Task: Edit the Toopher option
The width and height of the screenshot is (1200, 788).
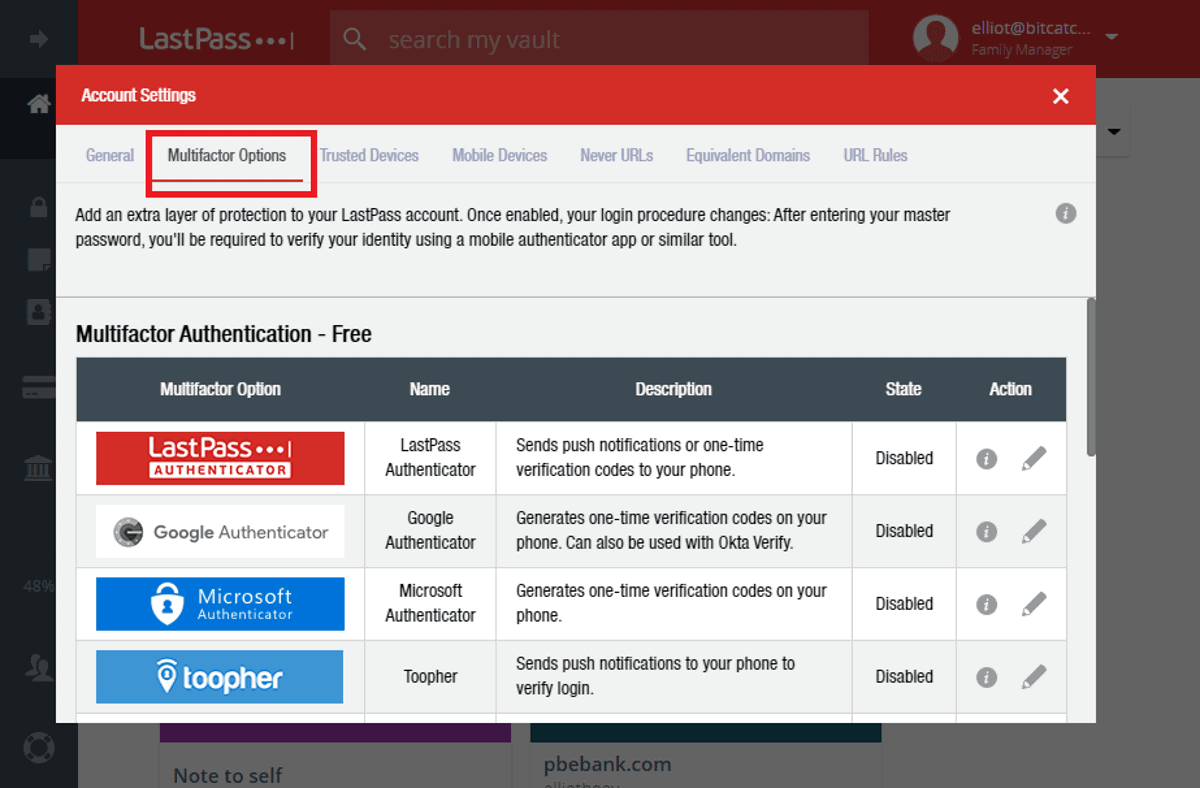Action: pos(1034,677)
